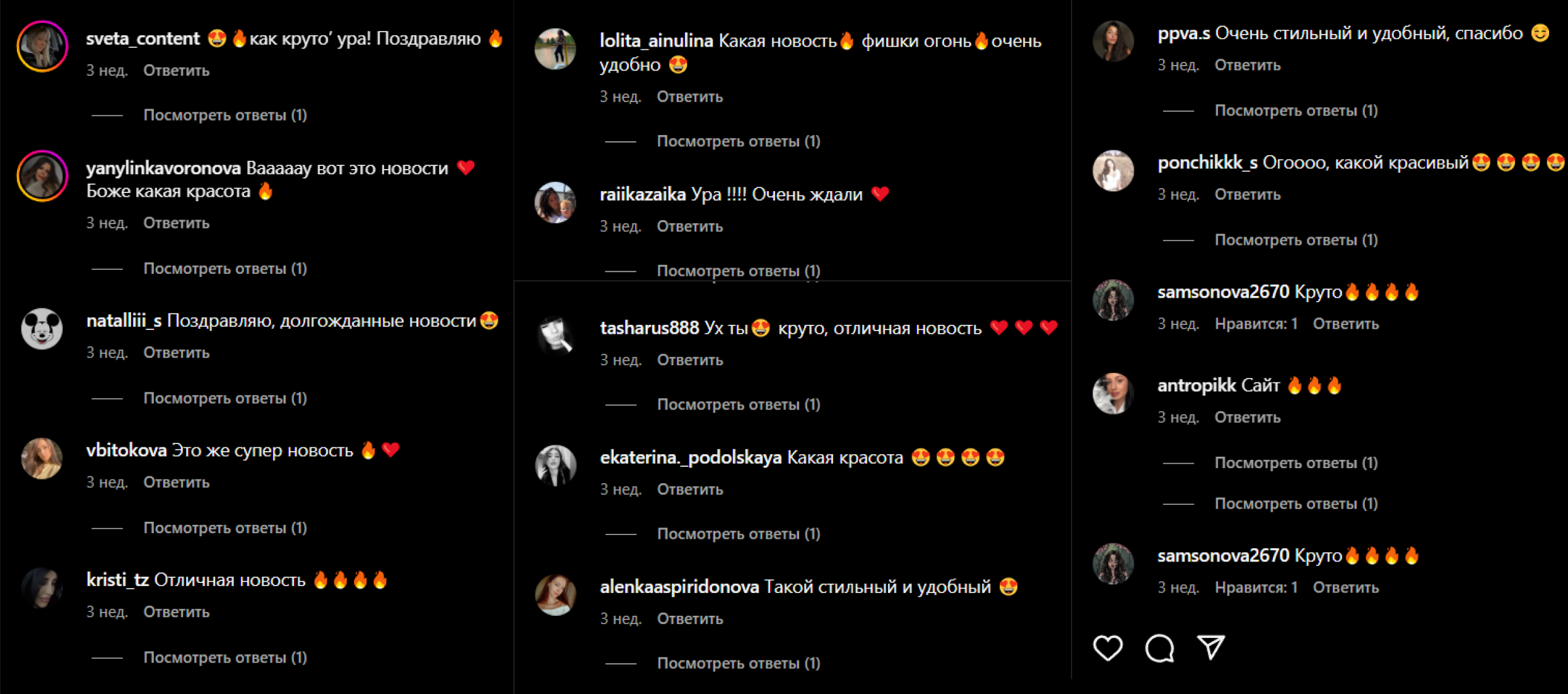Screen dimensions: 1568x694
Task: Reply to vbitokova's comment
Action: coord(176,483)
